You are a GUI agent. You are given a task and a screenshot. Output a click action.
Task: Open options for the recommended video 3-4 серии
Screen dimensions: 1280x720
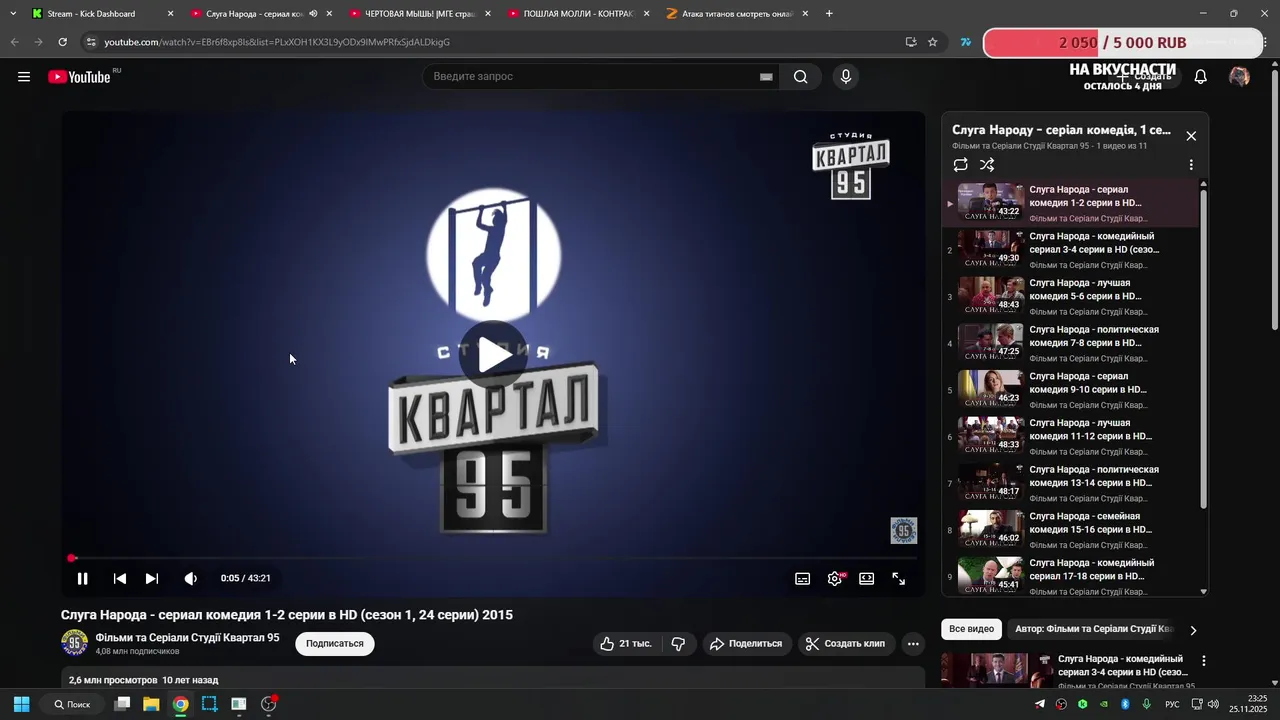(x=1204, y=661)
